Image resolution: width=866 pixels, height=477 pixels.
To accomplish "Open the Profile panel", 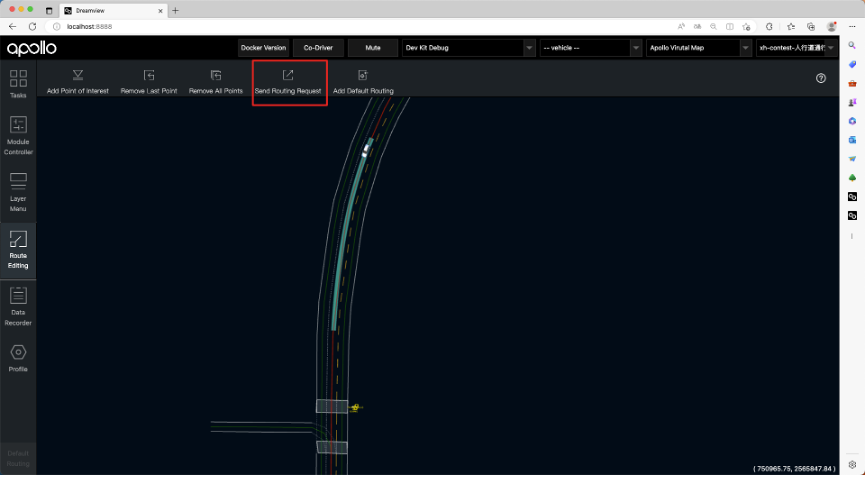I will (x=18, y=358).
